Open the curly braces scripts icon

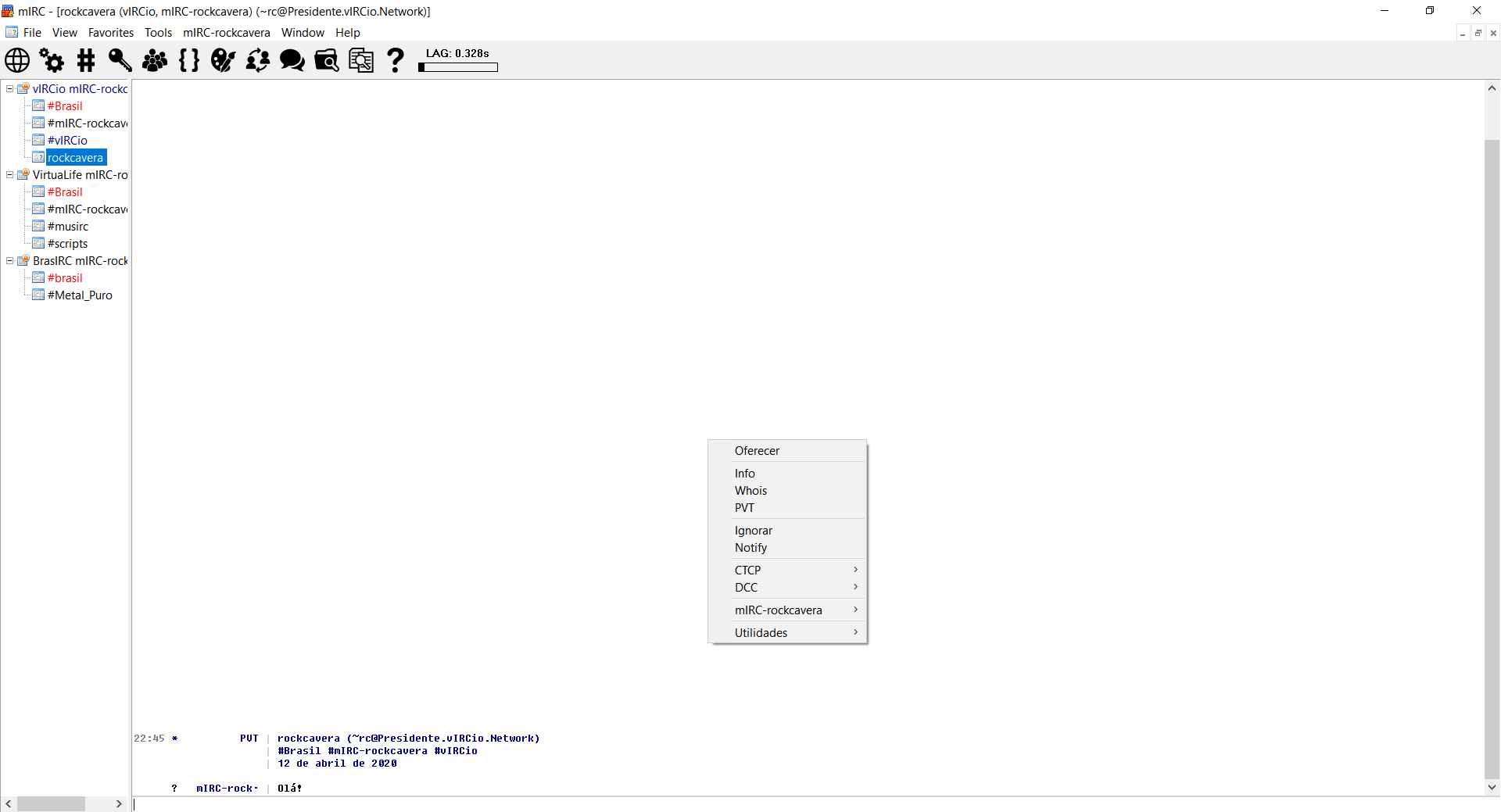pyautogui.click(x=189, y=60)
